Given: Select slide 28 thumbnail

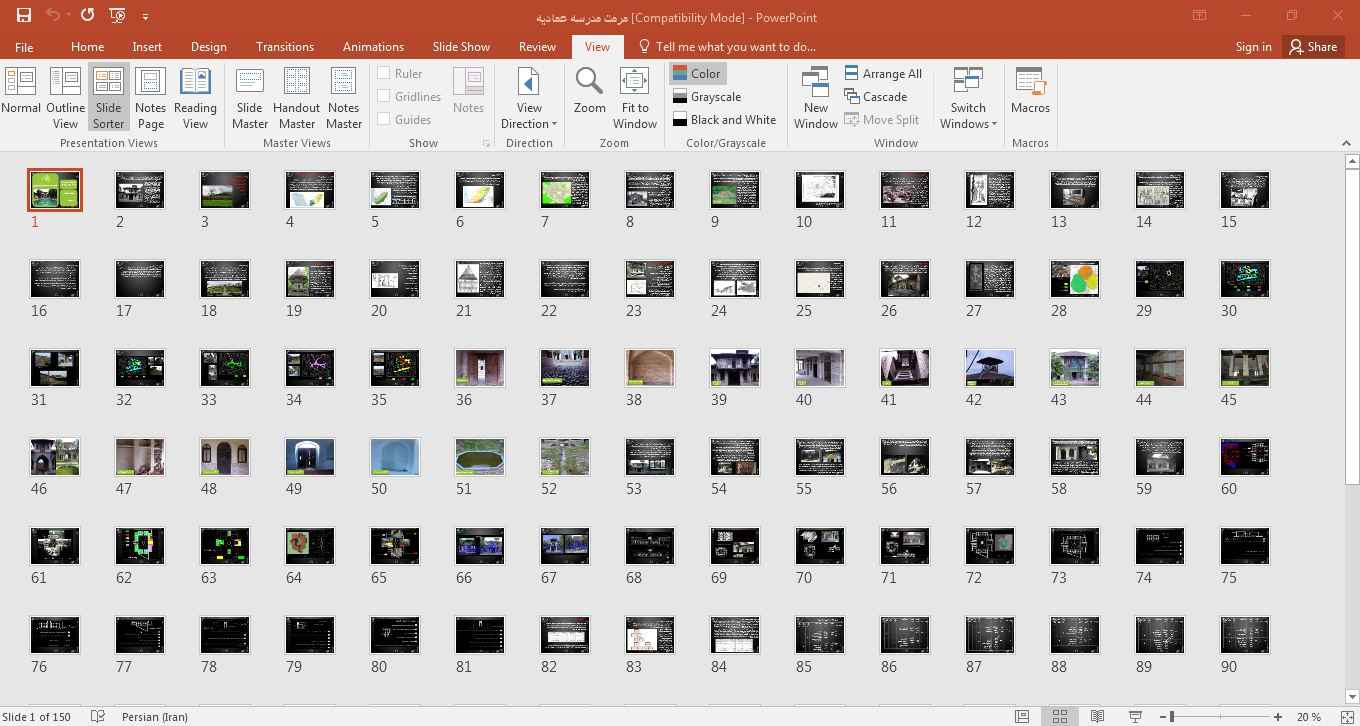Looking at the screenshot, I should [1074, 279].
